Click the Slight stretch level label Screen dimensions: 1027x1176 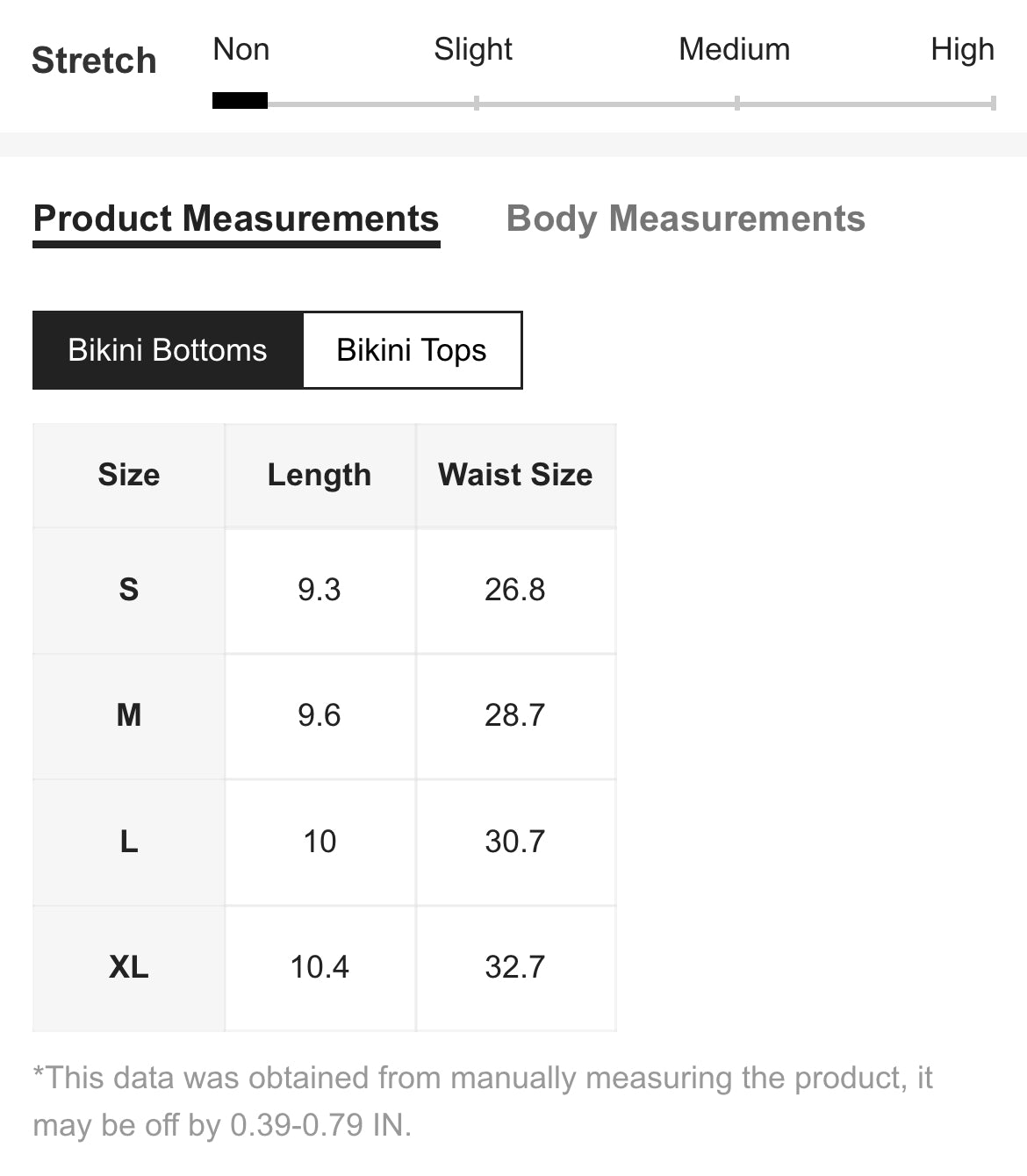click(473, 49)
